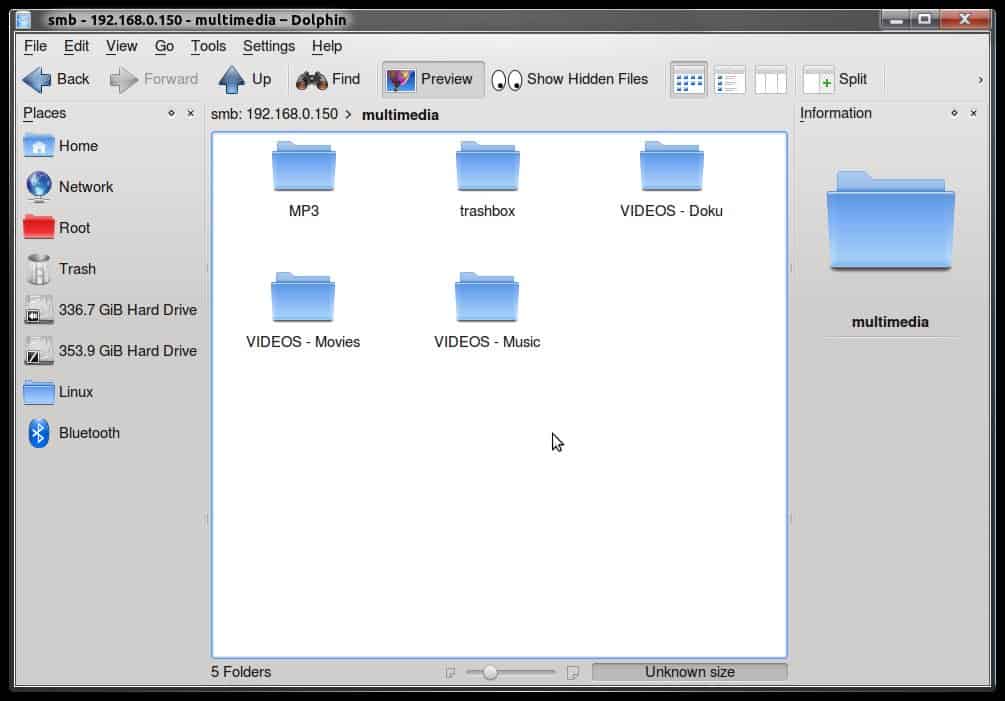
Task: Close the Places panel
Action: pyautogui.click(x=190, y=113)
